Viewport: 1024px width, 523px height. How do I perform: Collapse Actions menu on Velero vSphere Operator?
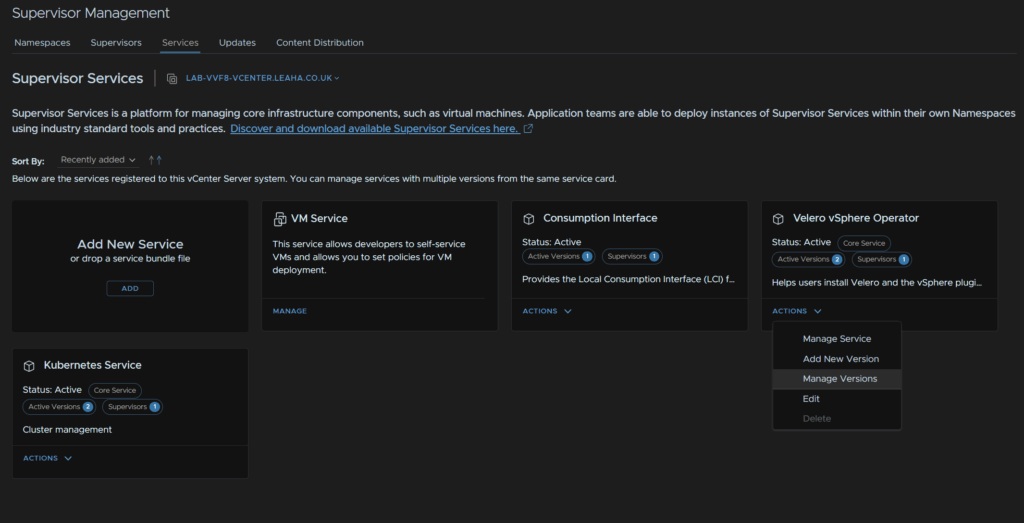[796, 311]
